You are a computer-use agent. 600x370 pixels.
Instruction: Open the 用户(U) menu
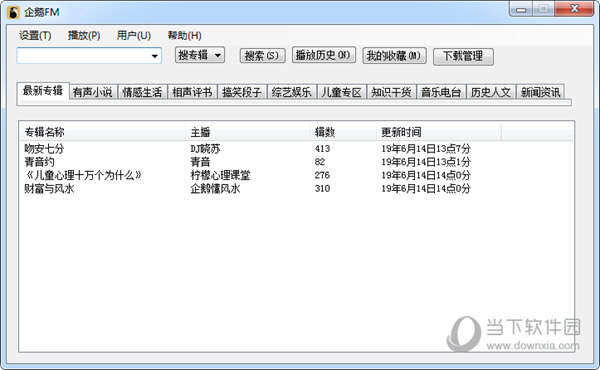(134, 36)
